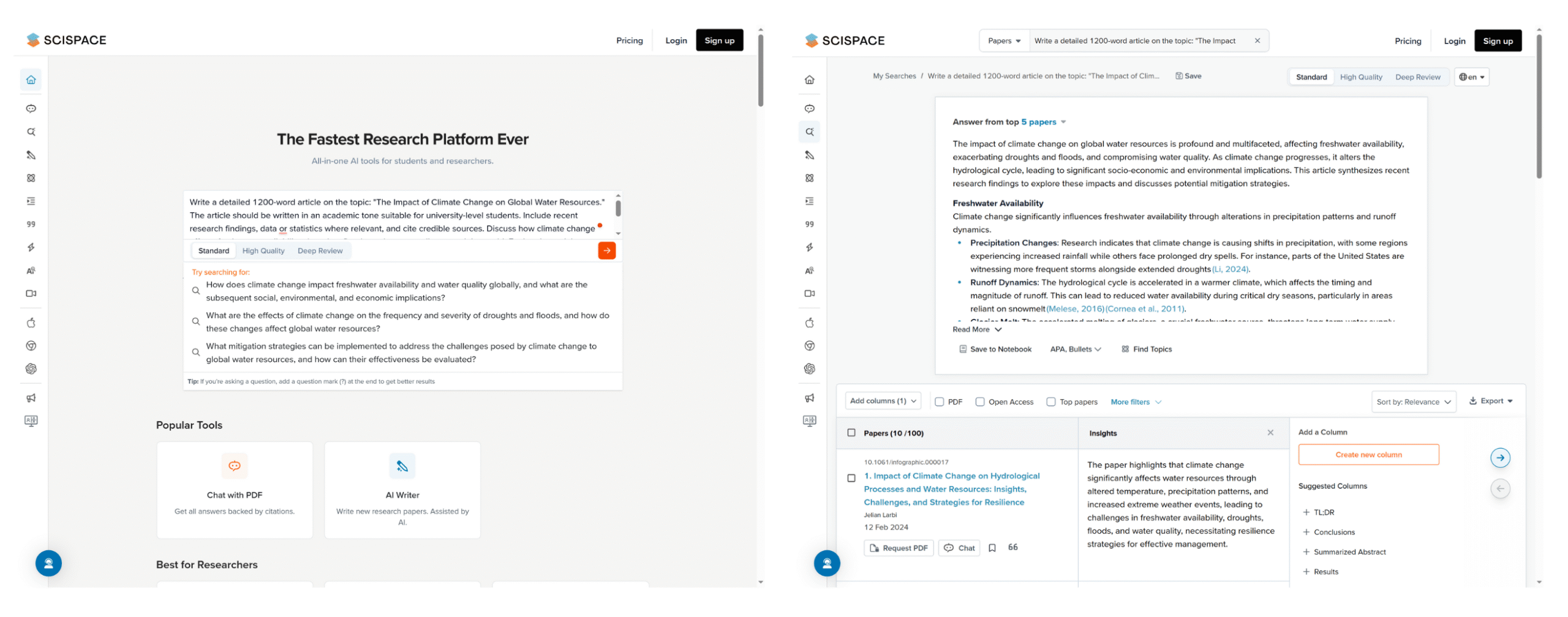Expand the answer with Read More

click(976, 329)
